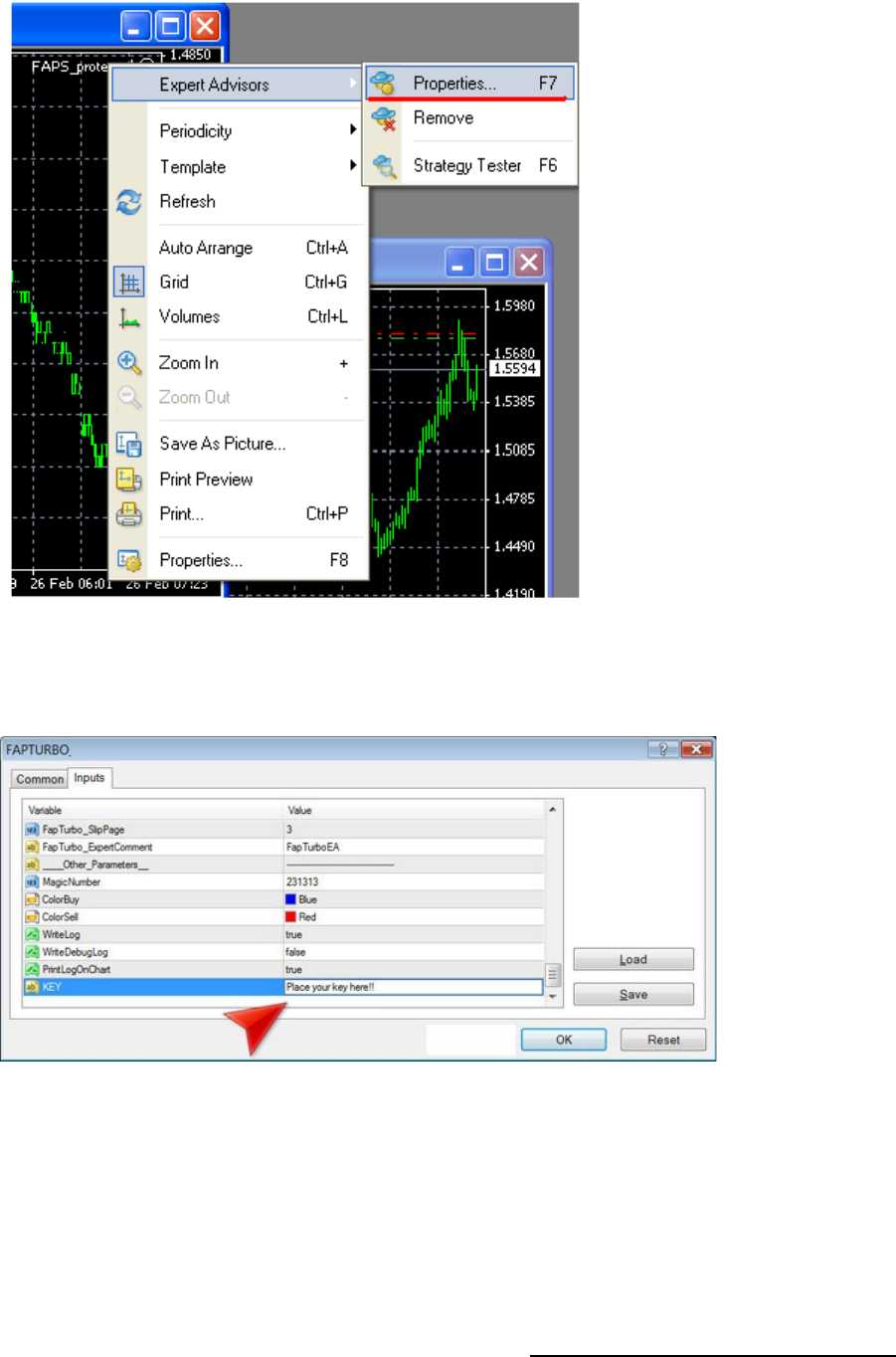Click the ColorSell variable icon

[32, 917]
